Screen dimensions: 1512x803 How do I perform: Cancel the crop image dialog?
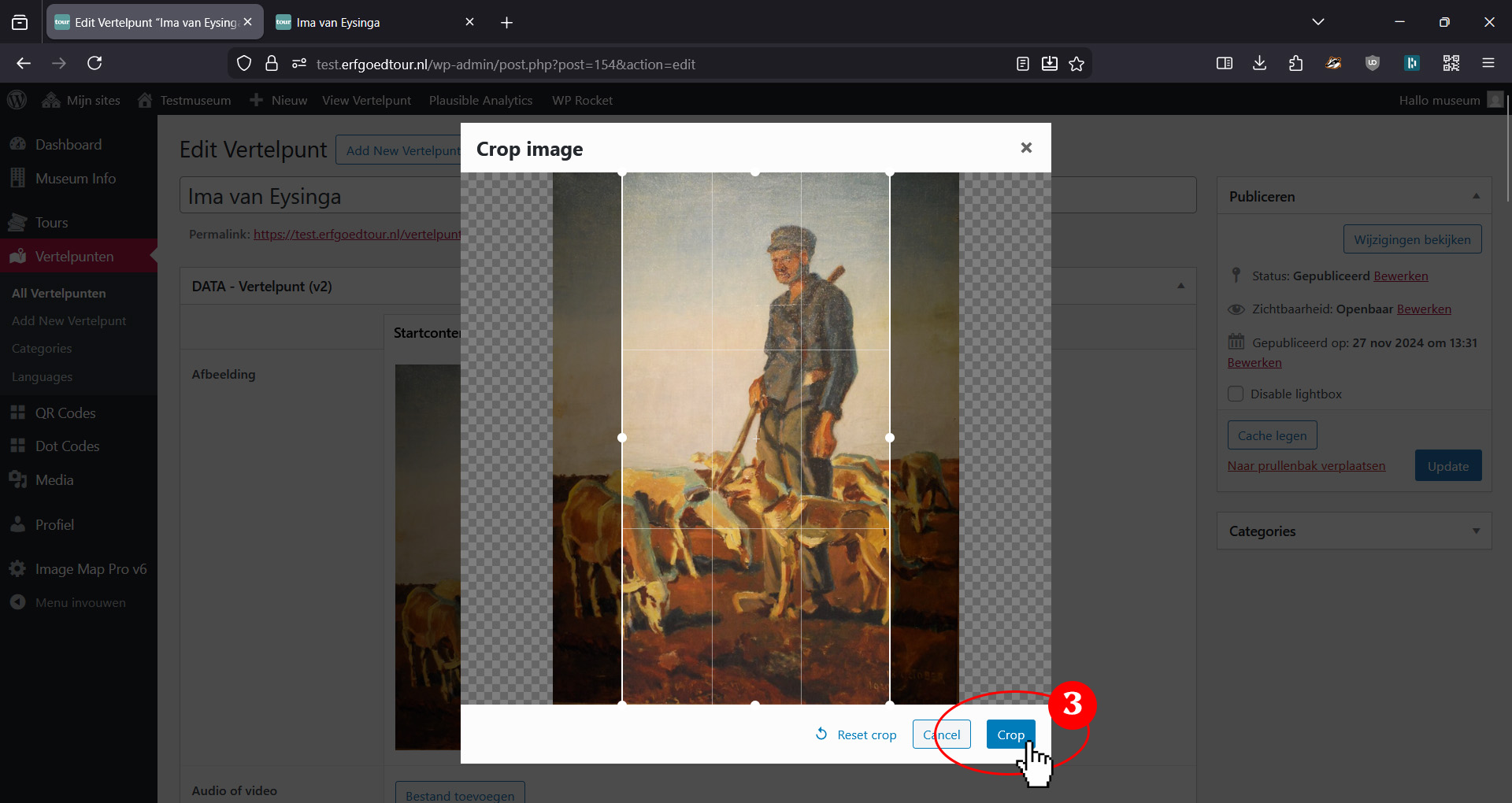941,735
